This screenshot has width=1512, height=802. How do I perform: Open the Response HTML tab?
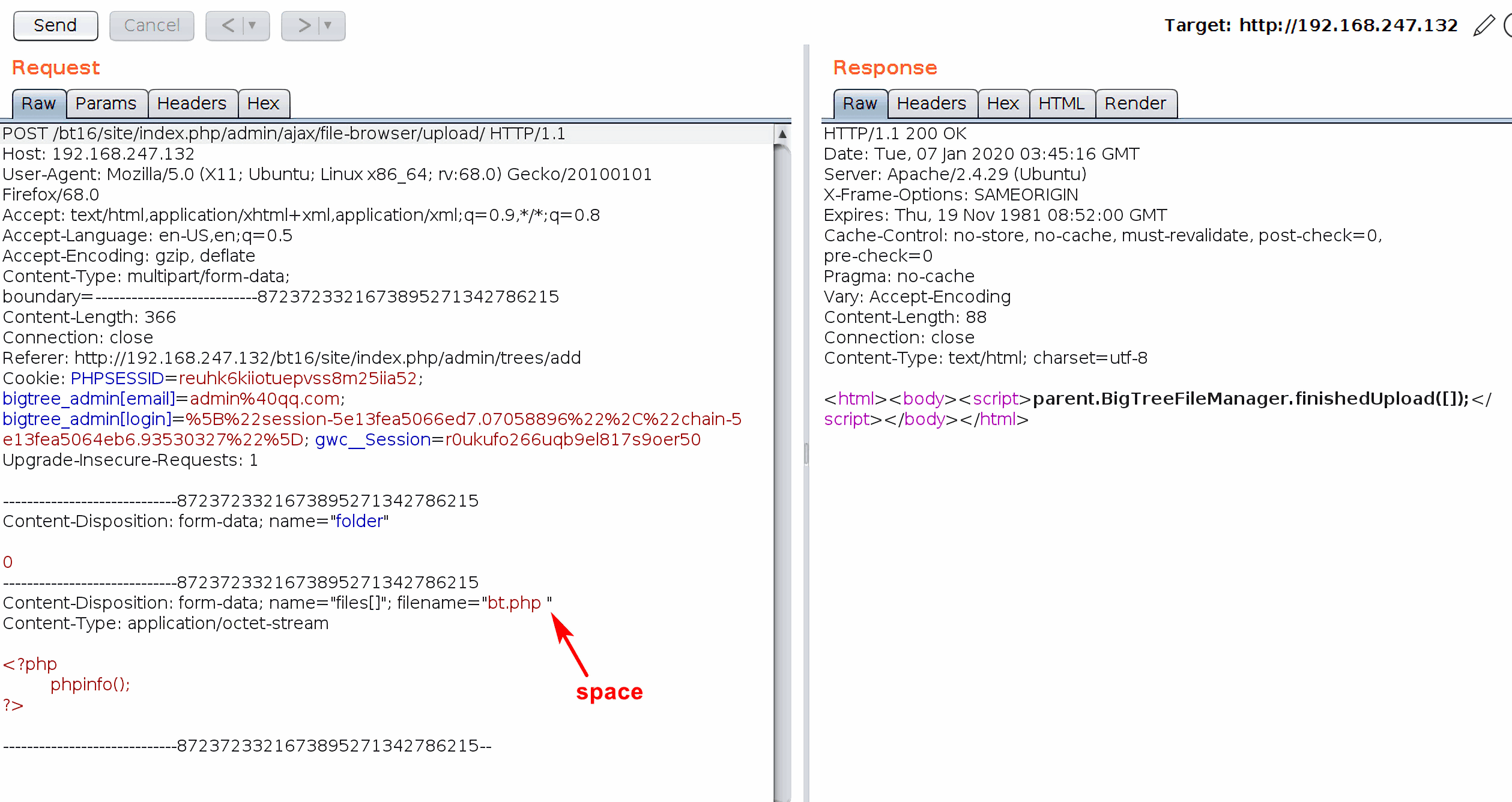1062,104
